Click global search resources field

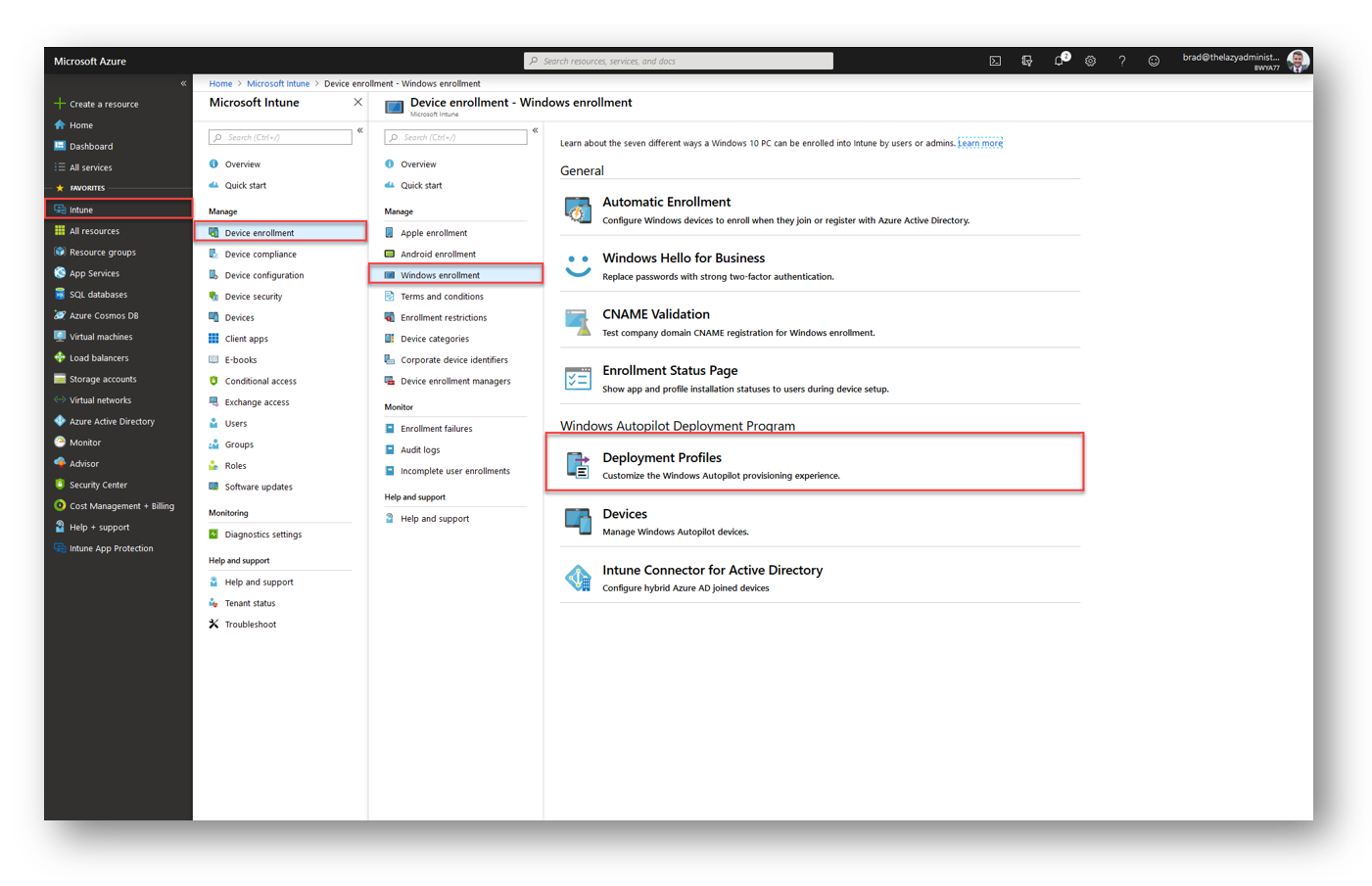click(679, 61)
